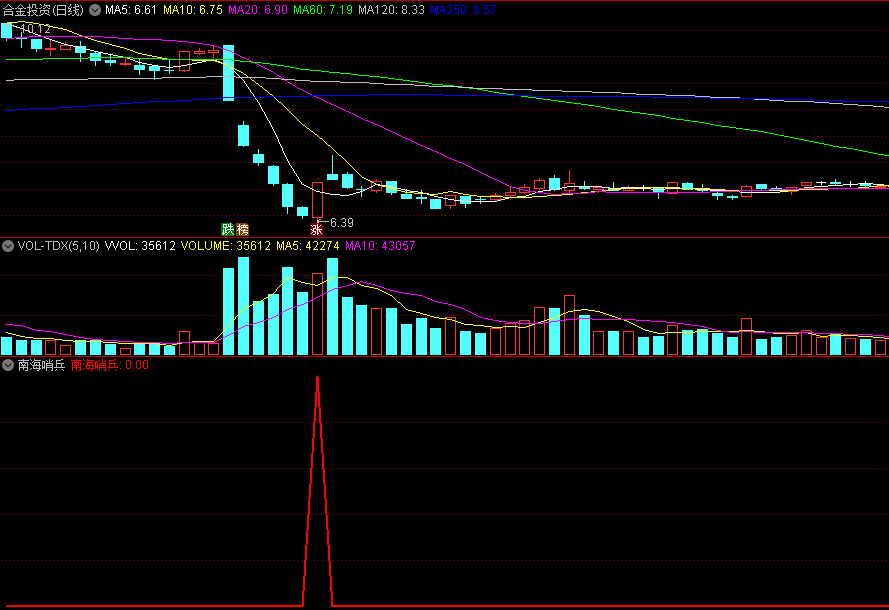Click the VVOL: 35612 value

(140, 246)
